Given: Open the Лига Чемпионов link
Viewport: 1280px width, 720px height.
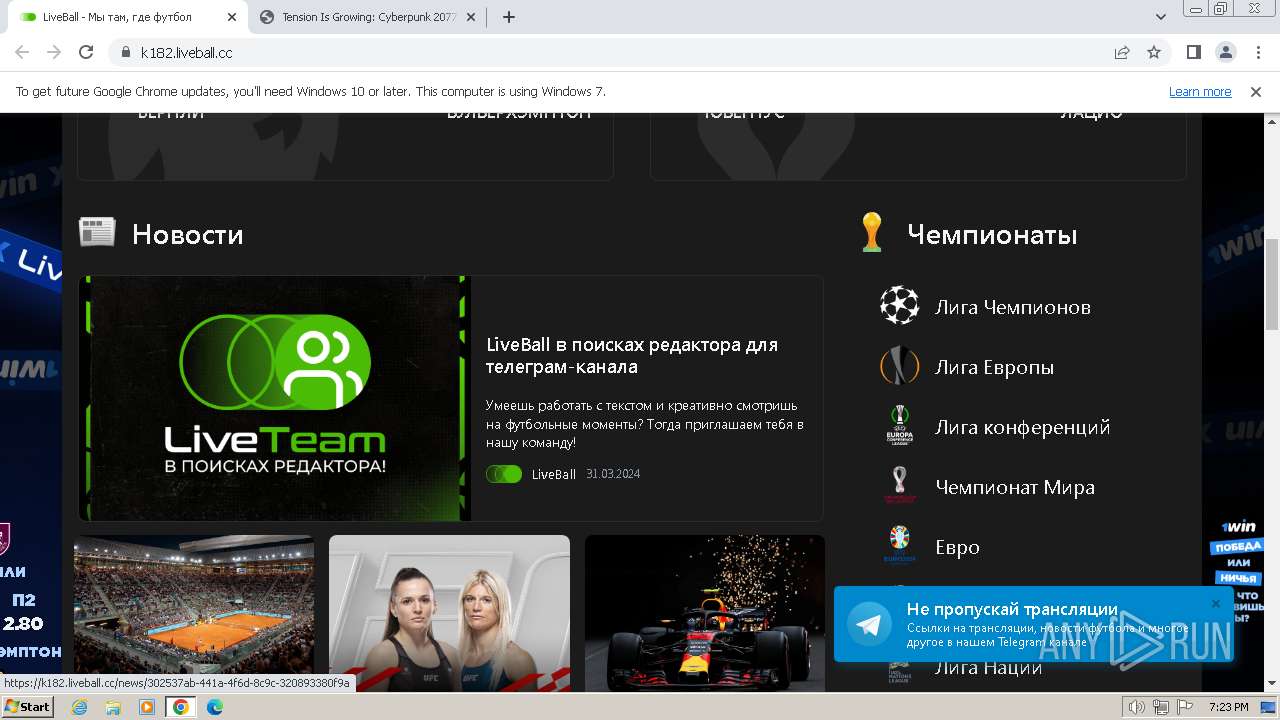Looking at the screenshot, I should 1012,307.
